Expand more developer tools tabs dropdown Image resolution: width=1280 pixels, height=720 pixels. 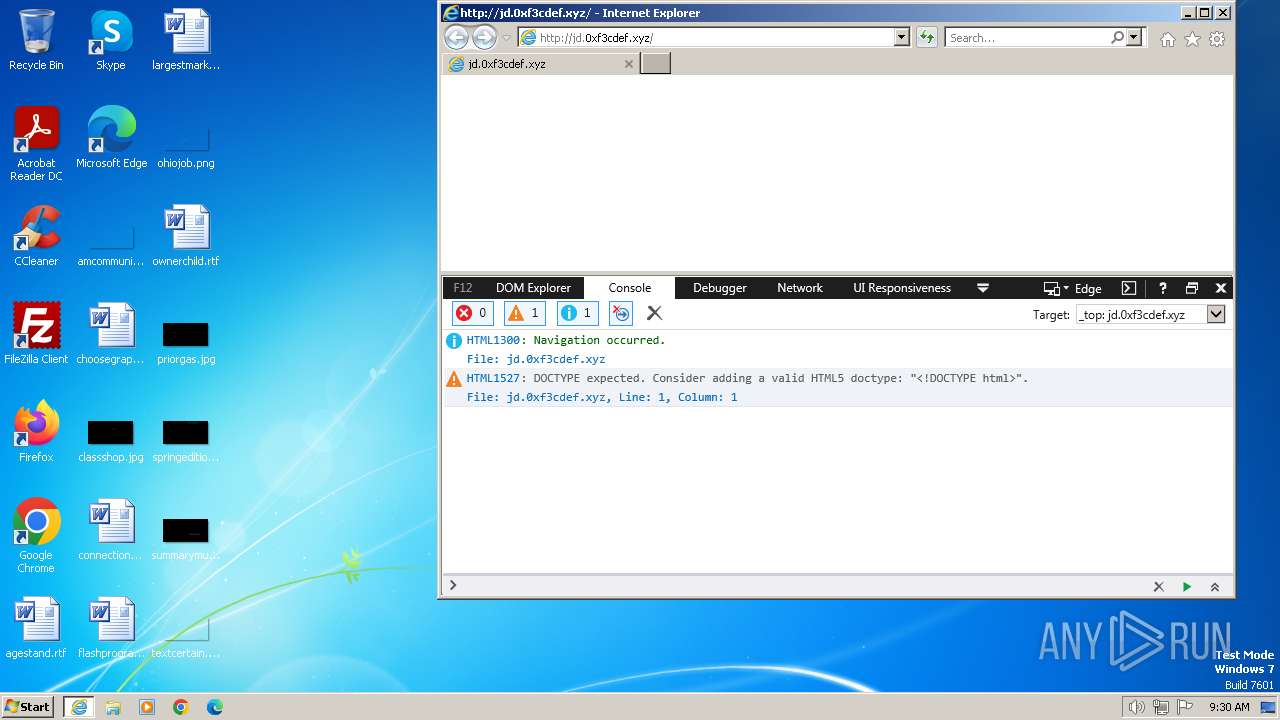point(983,288)
